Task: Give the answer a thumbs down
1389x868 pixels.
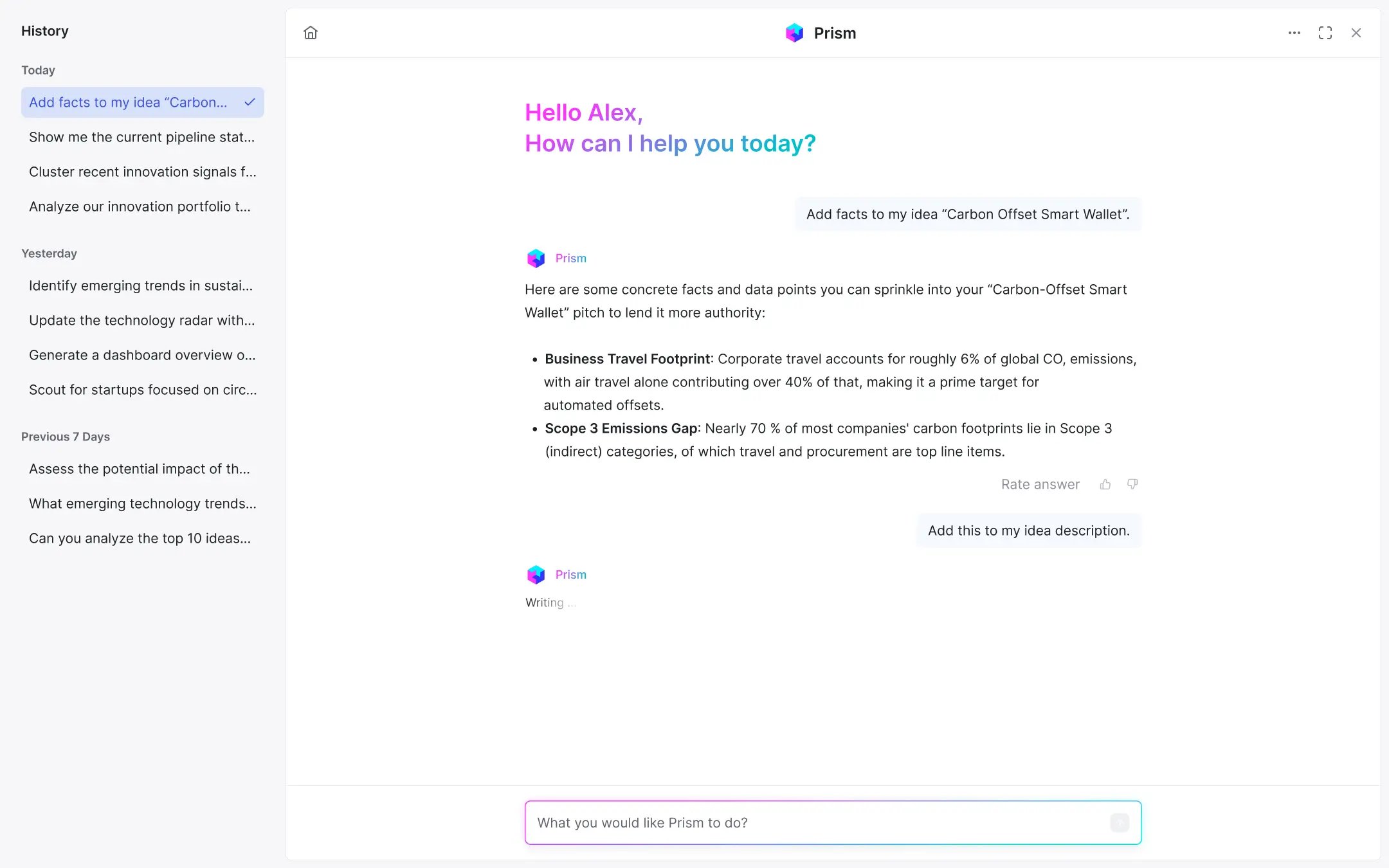Action: (1132, 484)
